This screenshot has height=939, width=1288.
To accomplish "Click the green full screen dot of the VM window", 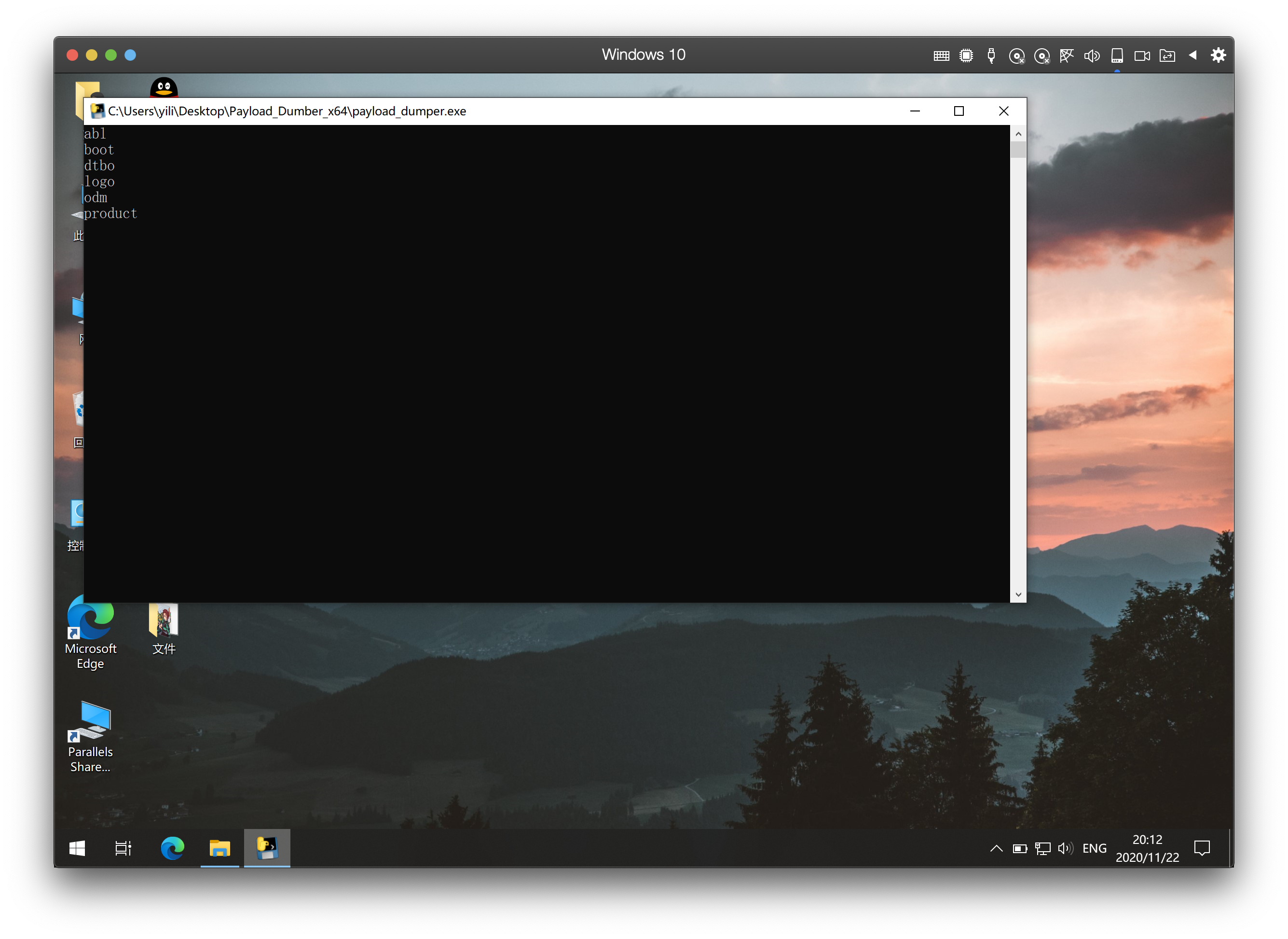I will coord(111,55).
